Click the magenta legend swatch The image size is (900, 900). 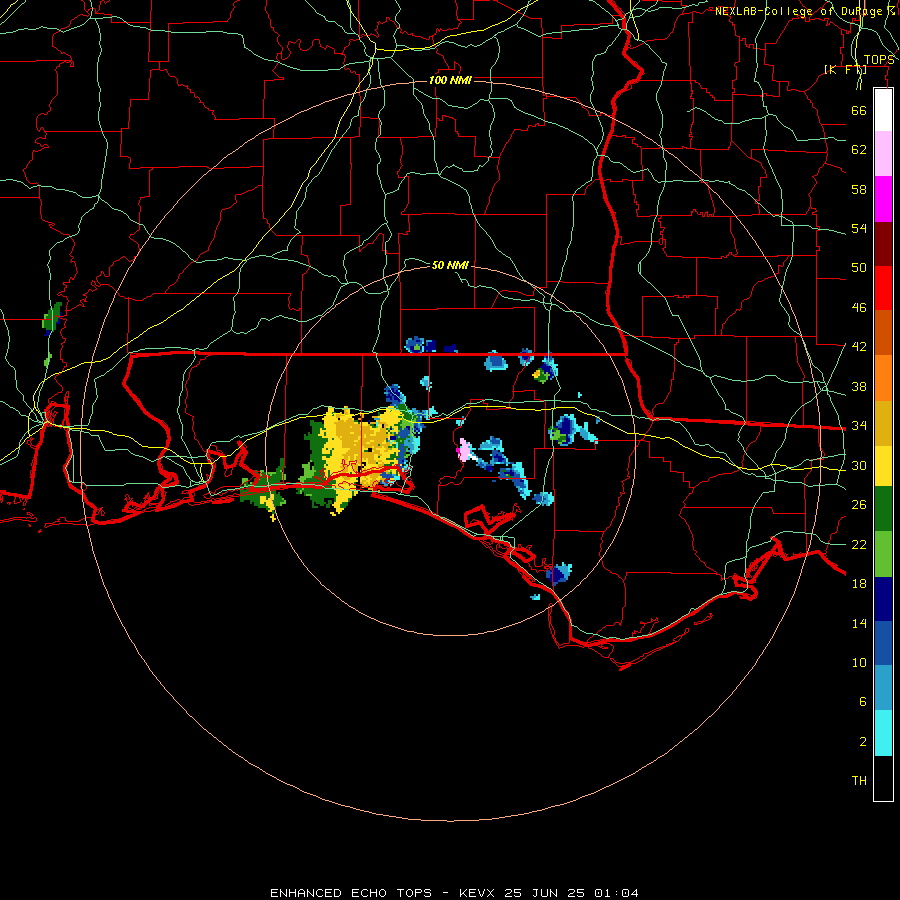tap(883, 199)
